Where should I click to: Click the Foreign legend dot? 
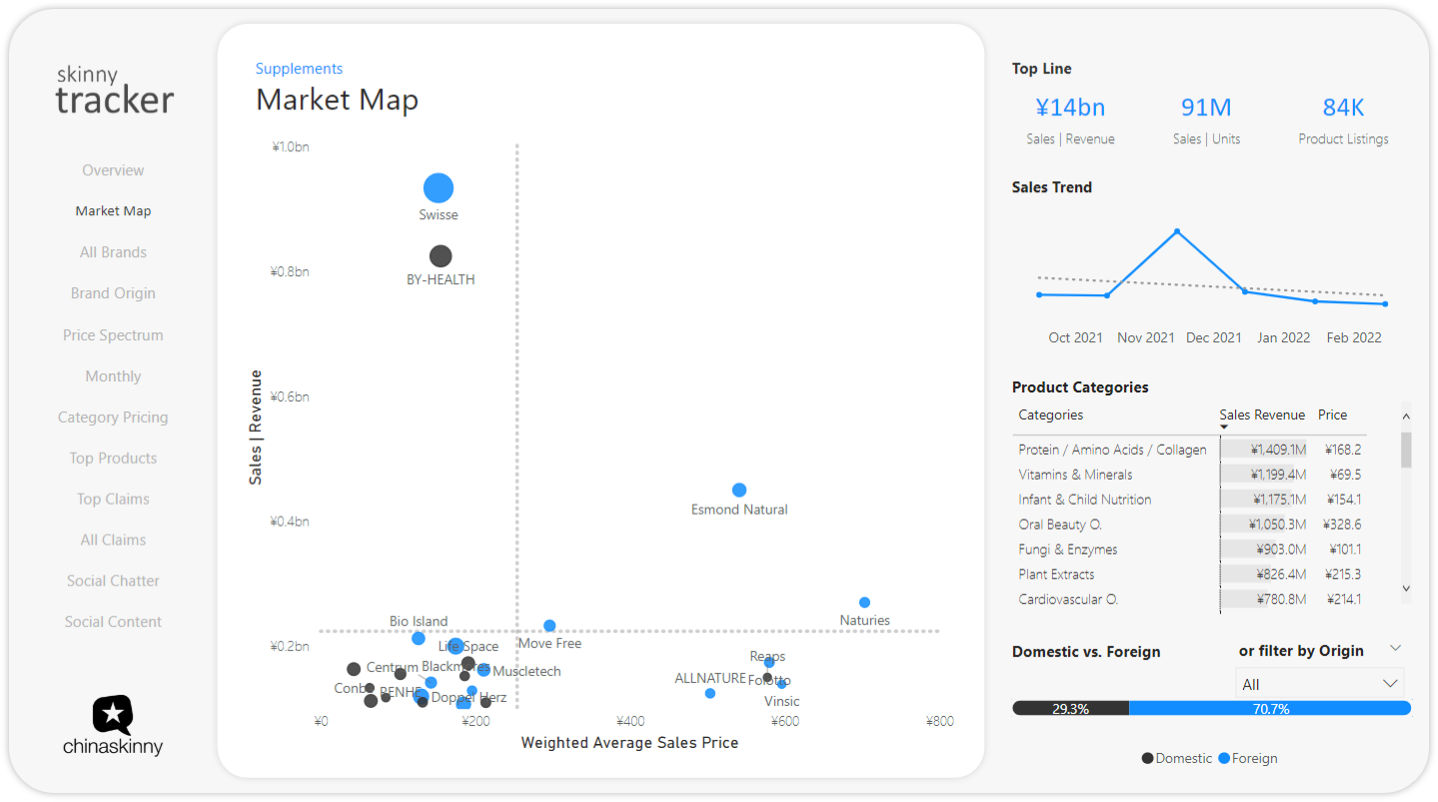pyautogui.click(x=1224, y=758)
